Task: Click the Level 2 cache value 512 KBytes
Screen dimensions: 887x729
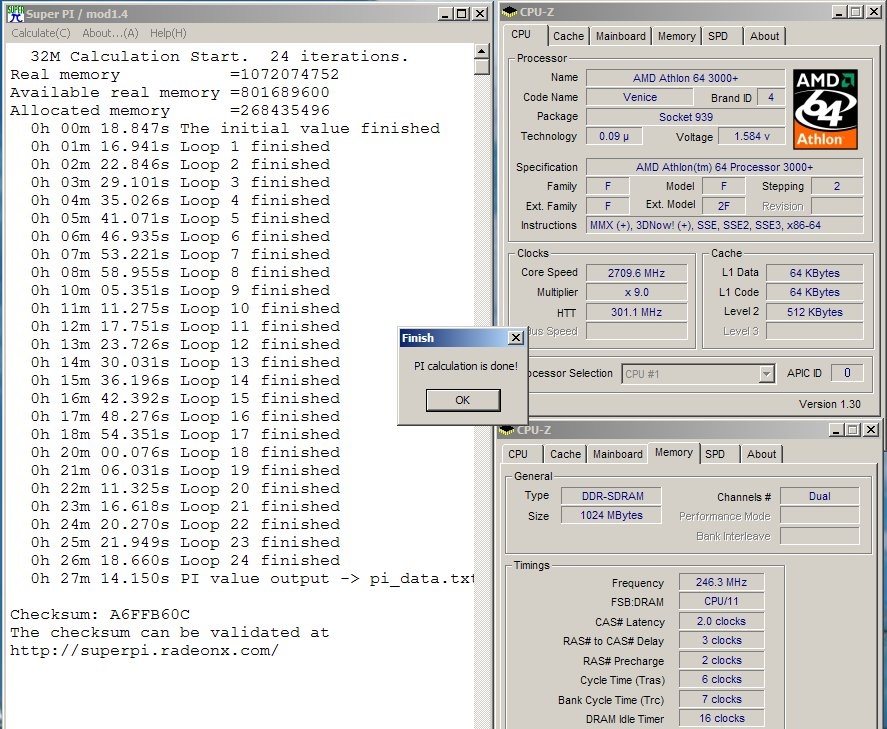Action: point(815,312)
